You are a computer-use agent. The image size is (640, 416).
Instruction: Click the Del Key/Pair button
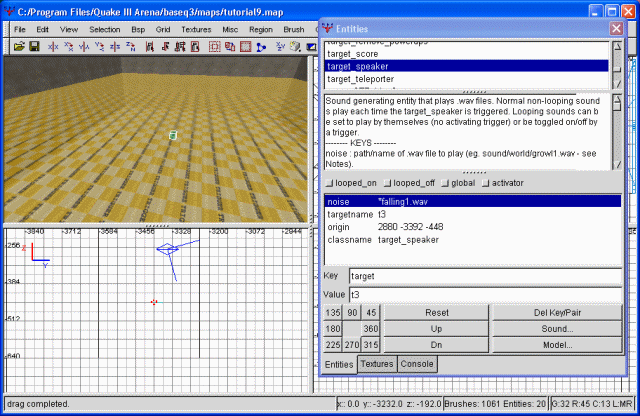pyautogui.click(x=557, y=313)
